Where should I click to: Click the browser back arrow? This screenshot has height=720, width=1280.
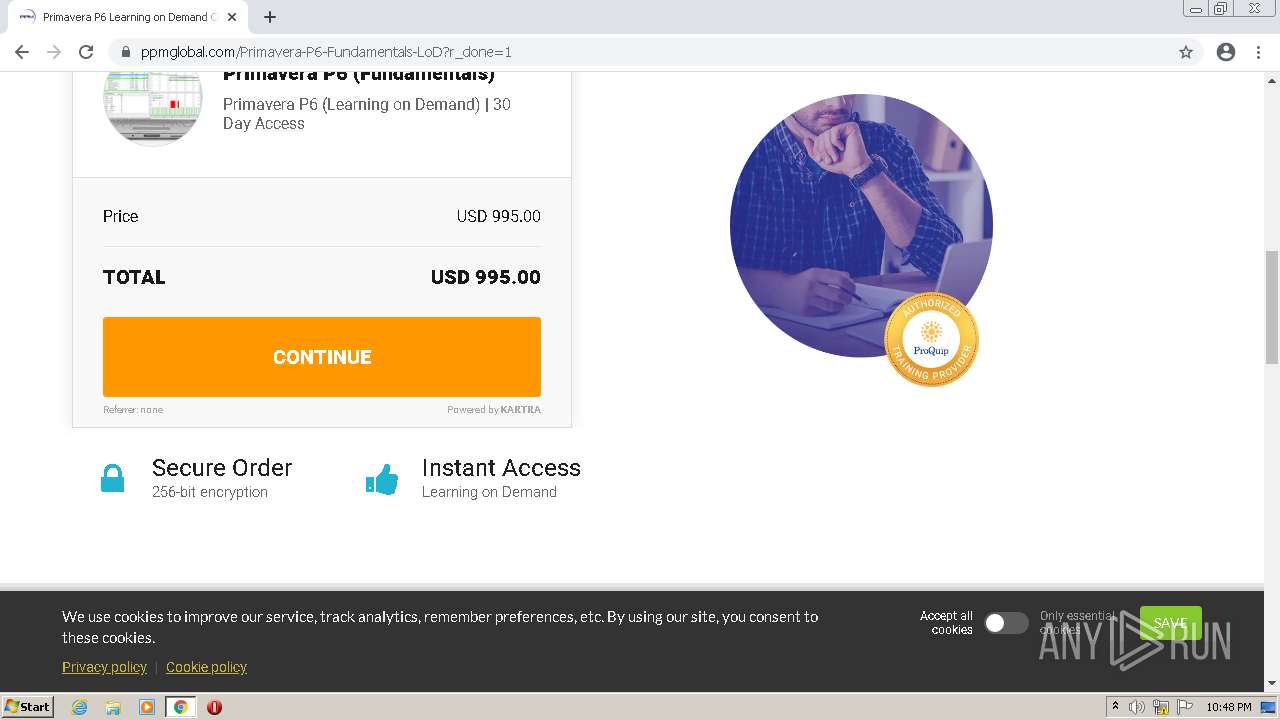pyautogui.click(x=22, y=52)
